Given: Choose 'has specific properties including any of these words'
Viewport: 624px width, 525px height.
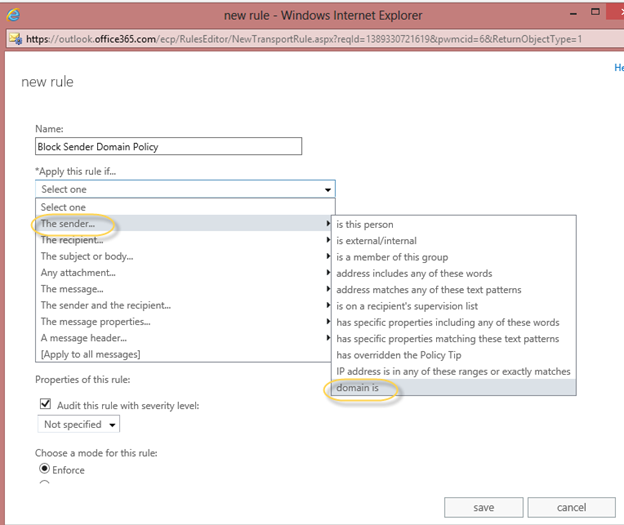Looking at the screenshot, I should (454, 322).
